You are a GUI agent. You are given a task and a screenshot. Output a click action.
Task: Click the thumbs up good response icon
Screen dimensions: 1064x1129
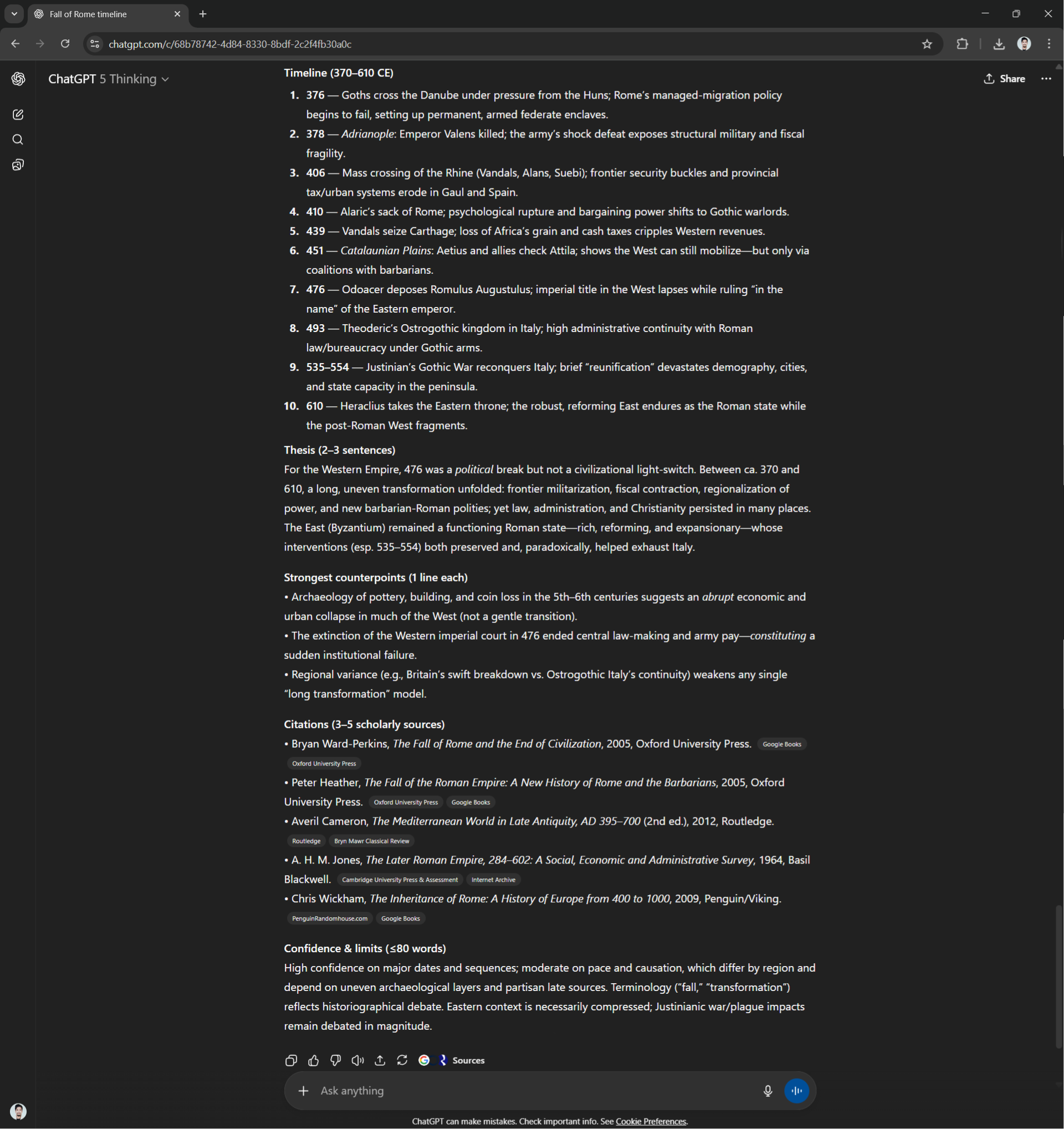(x=314, y=1060)
